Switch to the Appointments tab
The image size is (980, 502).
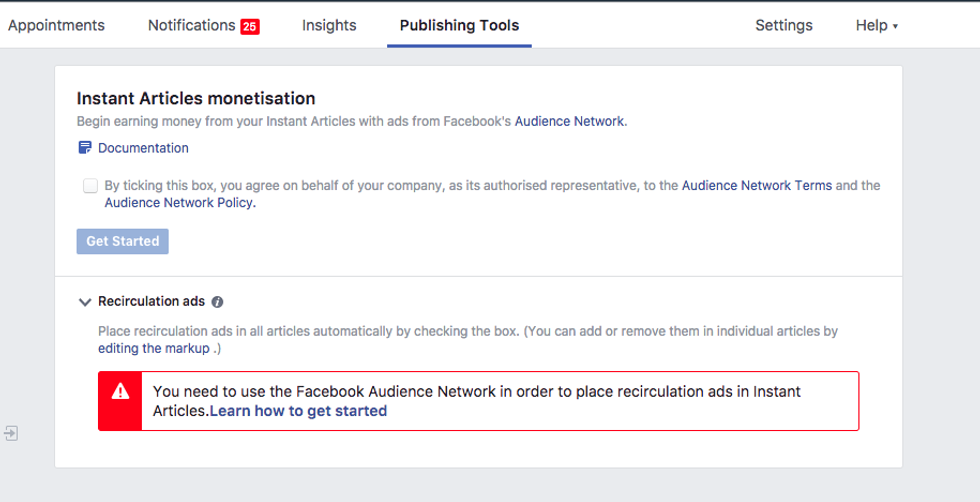coord(56,26)
